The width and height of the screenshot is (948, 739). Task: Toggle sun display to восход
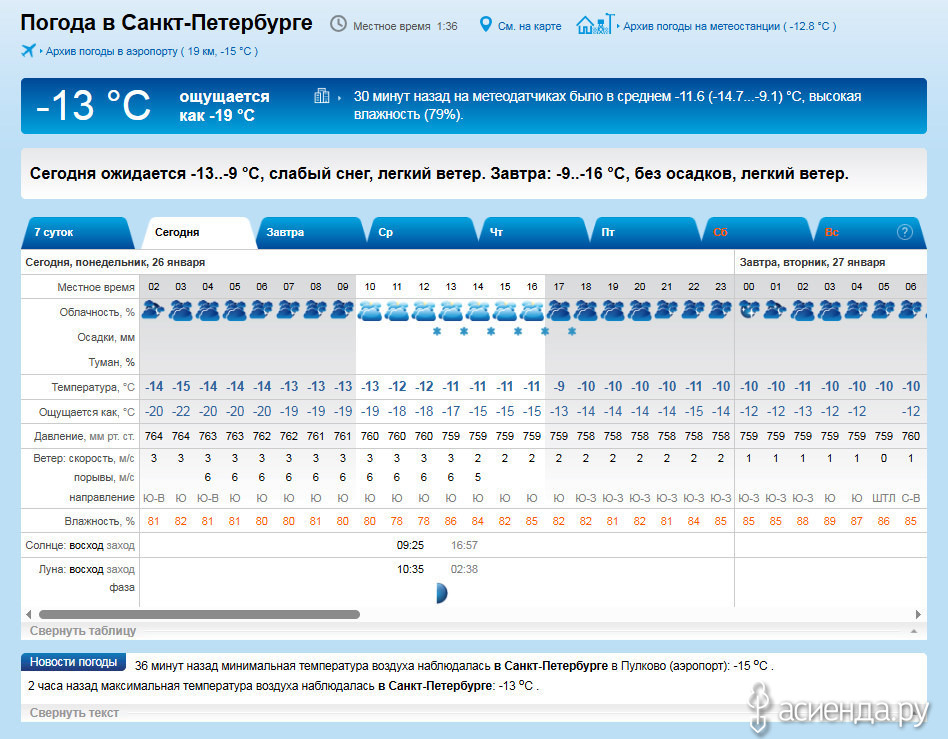[85, 545]
